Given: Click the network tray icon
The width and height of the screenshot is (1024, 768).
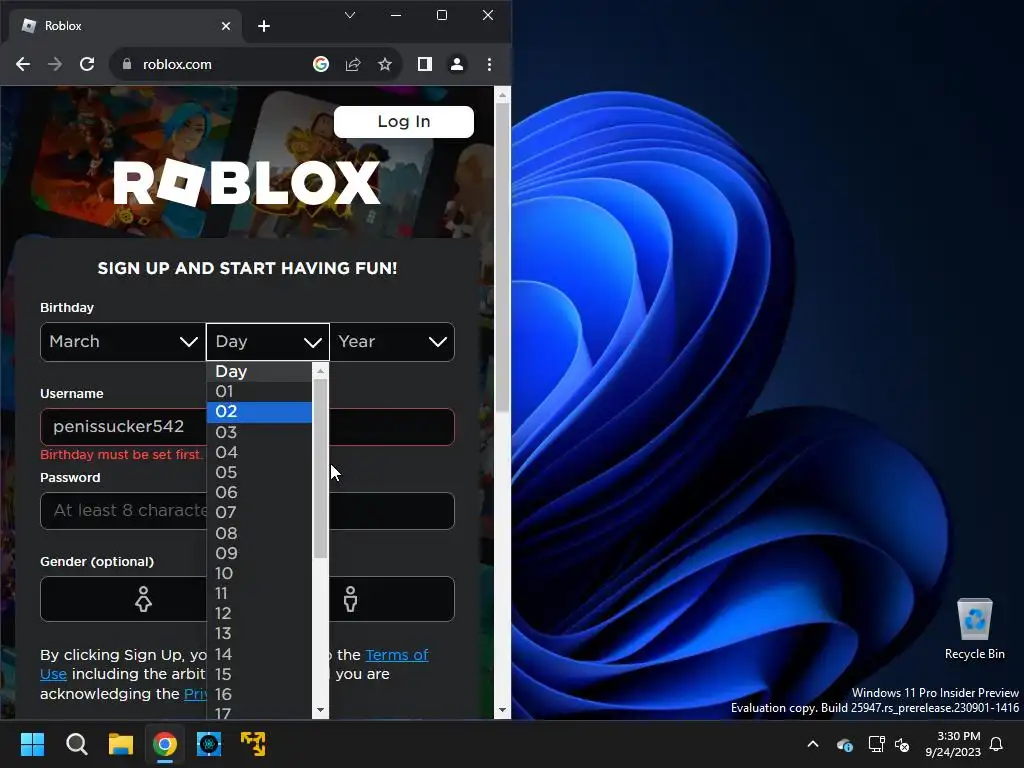Looking at the screenshot, I should coord(876,744).
